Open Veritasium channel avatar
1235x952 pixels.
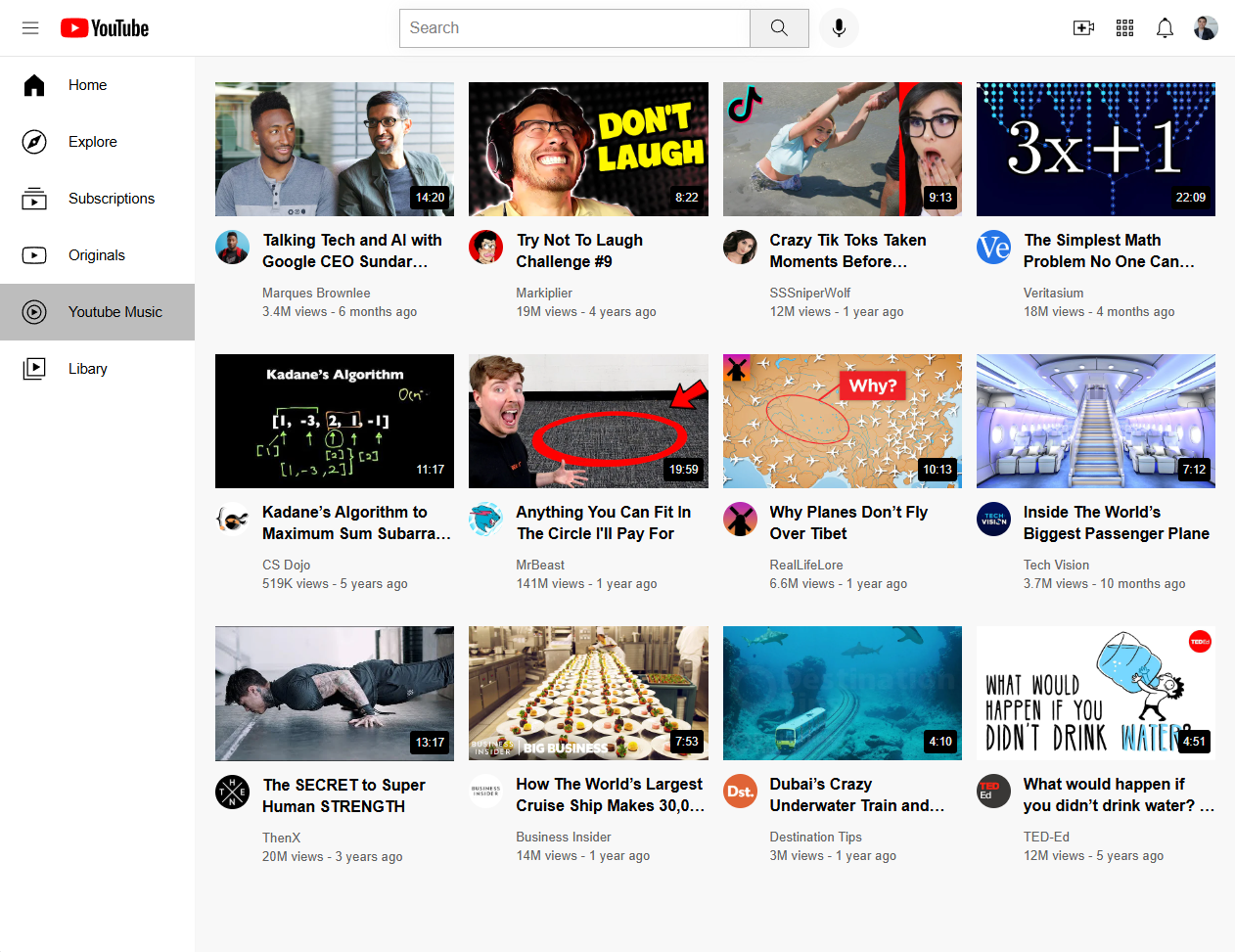click(x=993, y=248)
